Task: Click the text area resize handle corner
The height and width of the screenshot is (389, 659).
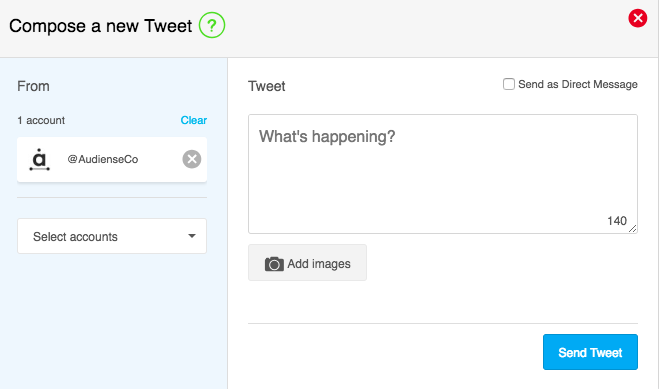Action: 633,228
